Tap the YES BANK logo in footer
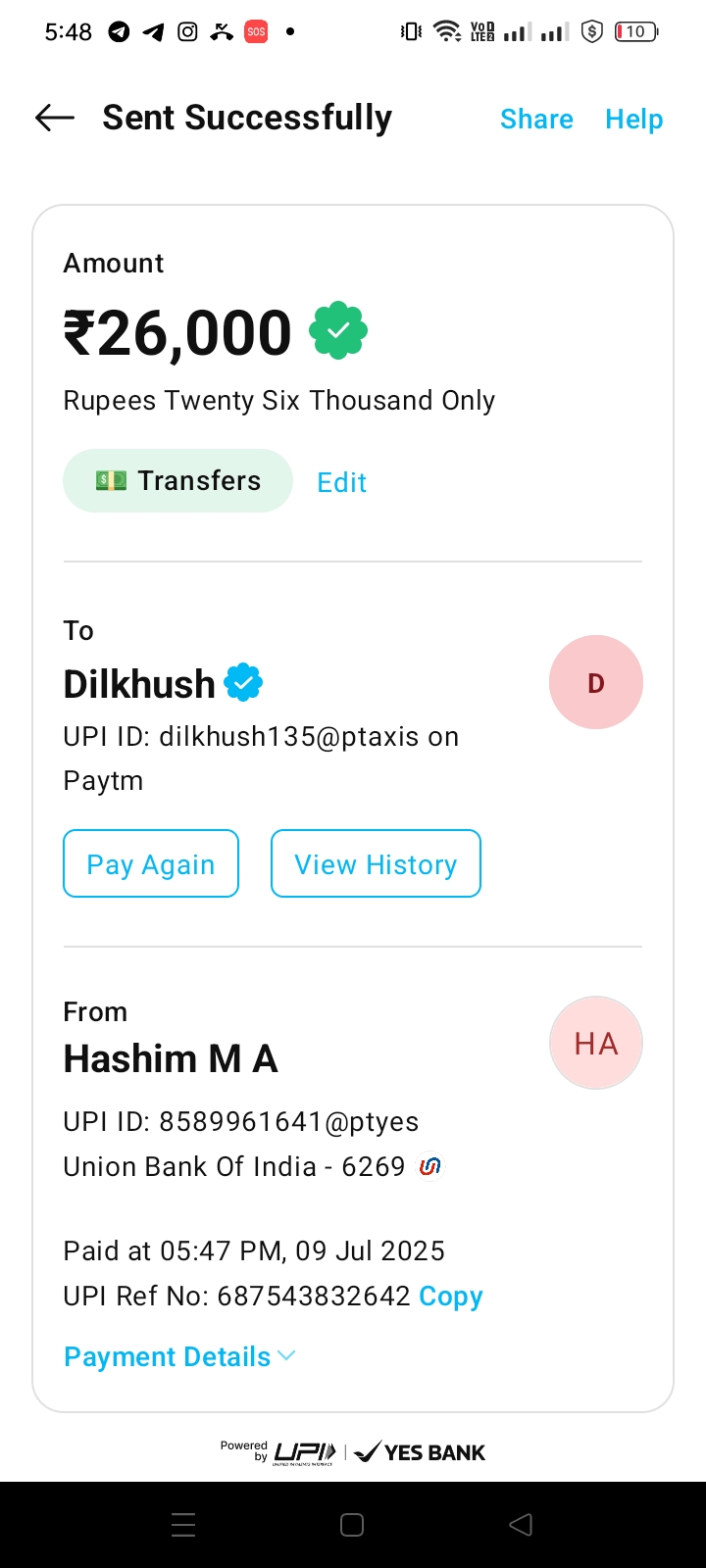This screenshot has width=706, height=1568. (x=421, y=1452)
